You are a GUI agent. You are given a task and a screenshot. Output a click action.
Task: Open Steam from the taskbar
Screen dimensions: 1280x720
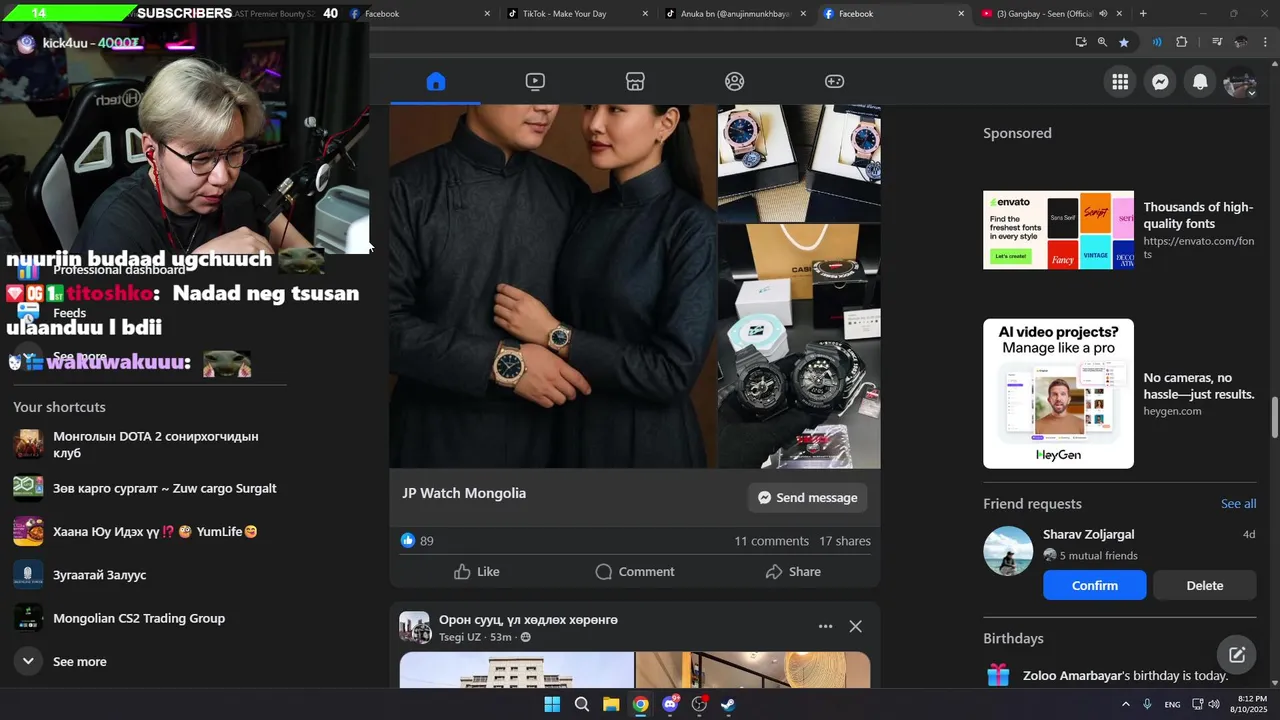[728, 704]
